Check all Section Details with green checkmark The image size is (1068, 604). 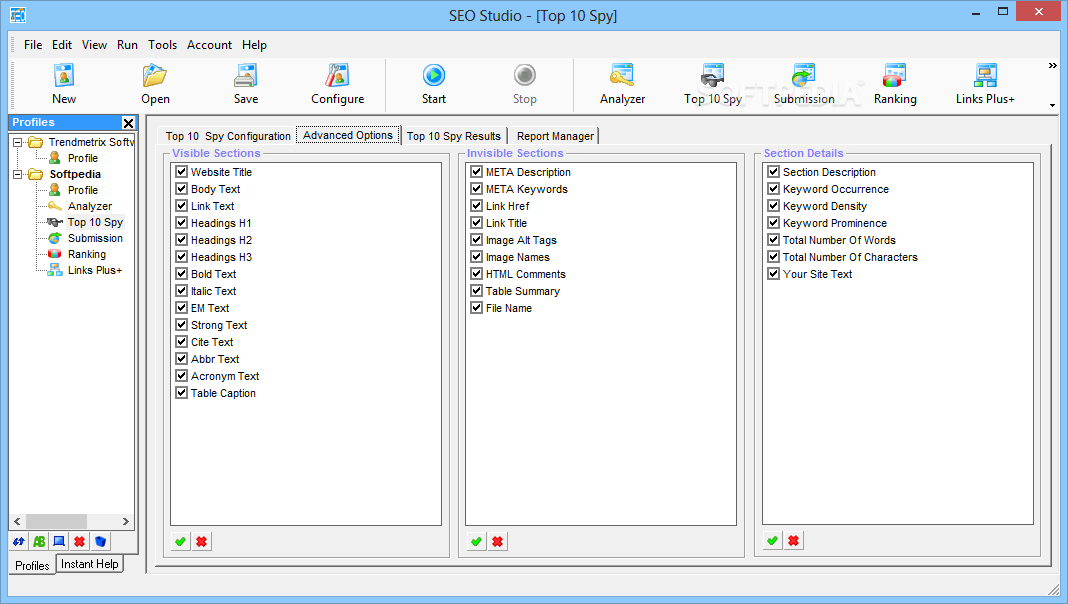[x=772, y=541]
